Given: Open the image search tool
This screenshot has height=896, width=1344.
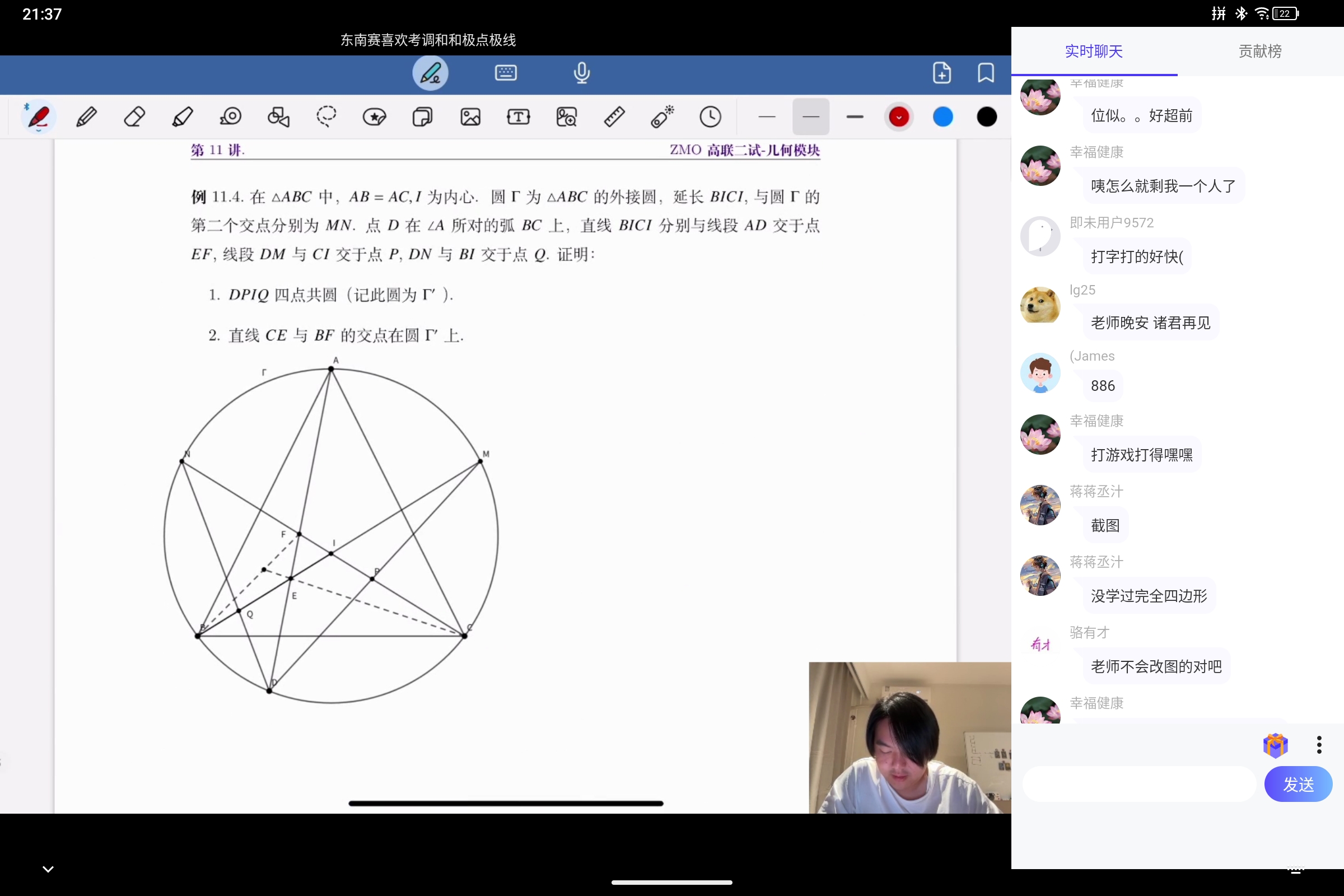Looking at the screenshot, I should (x=566, y=117).
